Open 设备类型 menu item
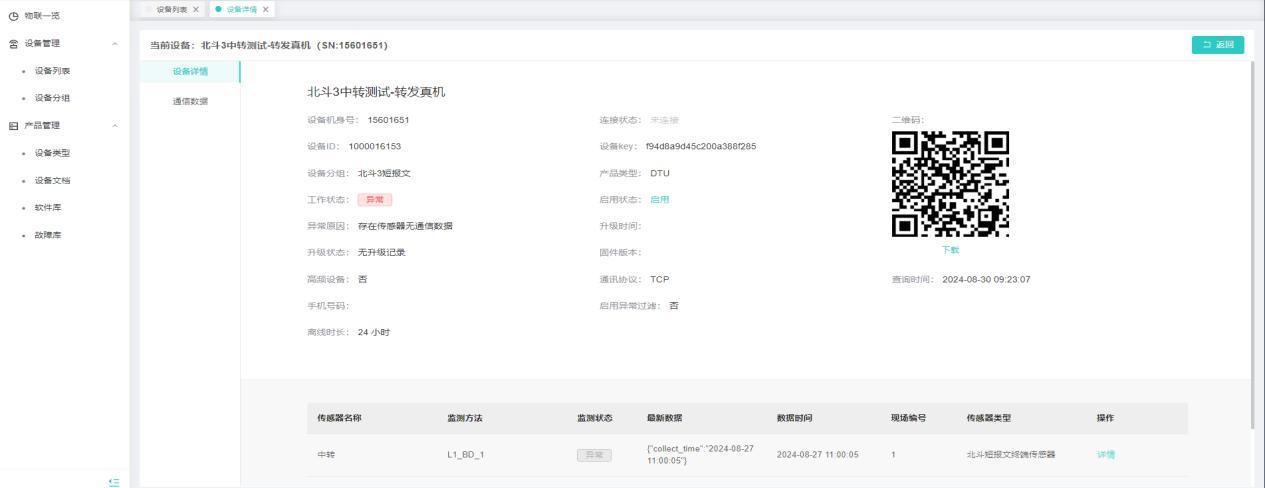Viewport: 1265px width, 488px height. pyautogui.click(x=52, y=153)
